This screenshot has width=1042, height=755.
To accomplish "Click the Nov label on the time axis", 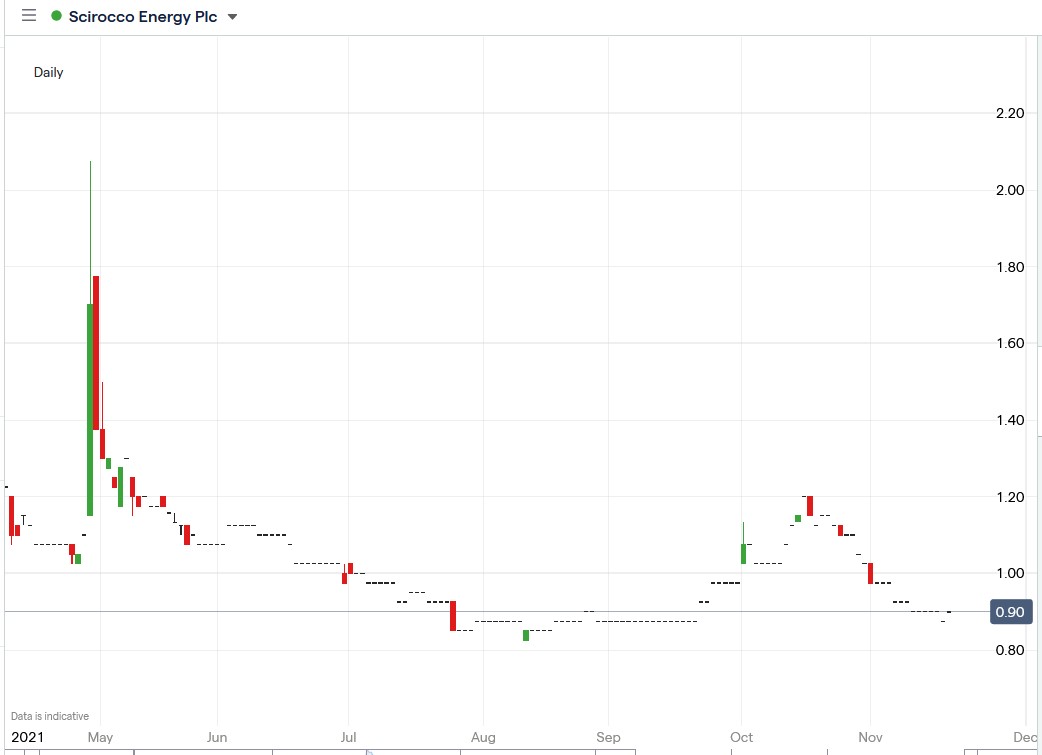I will [x=869, y=737].
